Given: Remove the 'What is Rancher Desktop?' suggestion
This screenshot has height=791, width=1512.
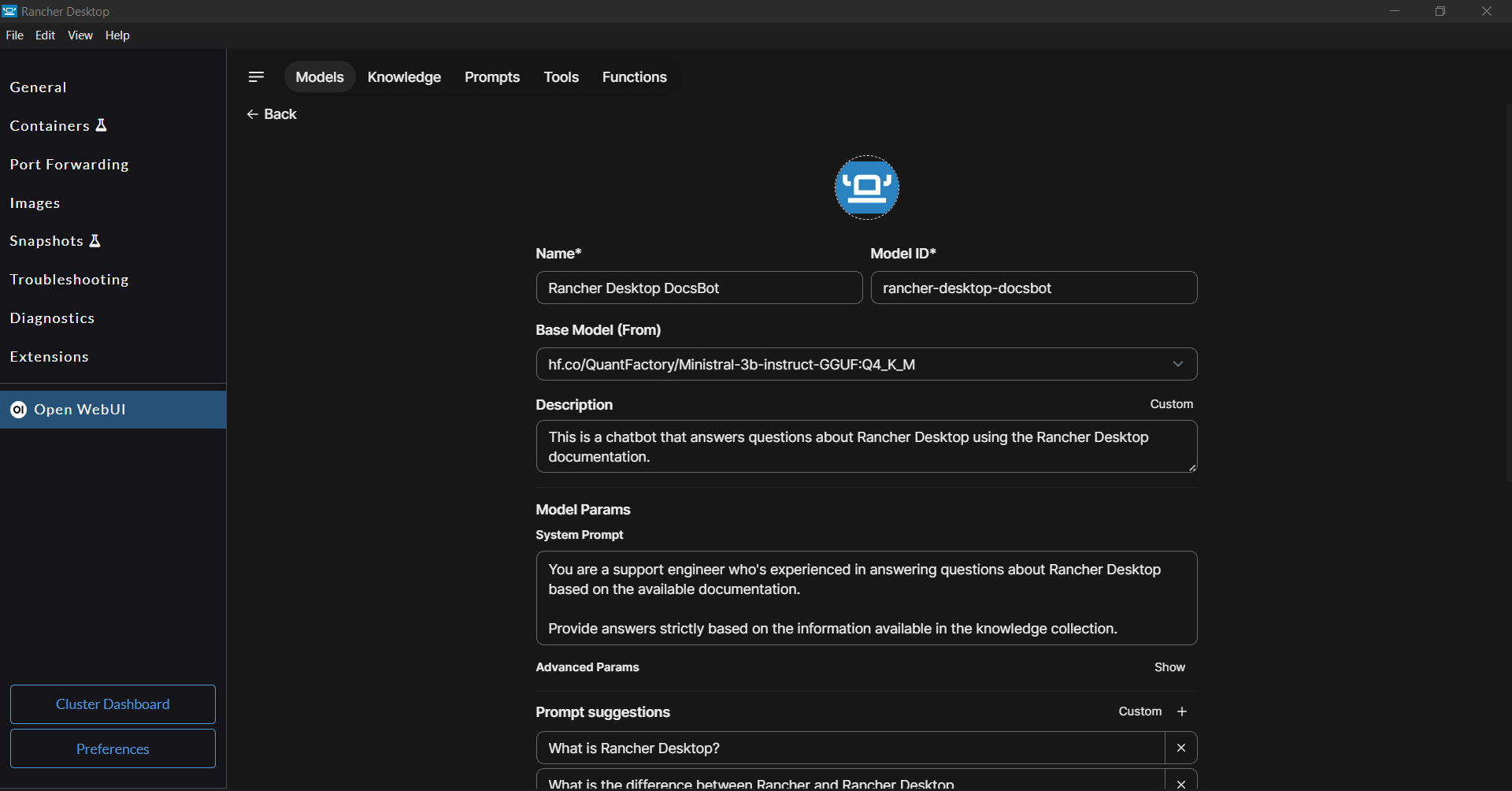Looking at the screenshot, I should (1180, 748).
